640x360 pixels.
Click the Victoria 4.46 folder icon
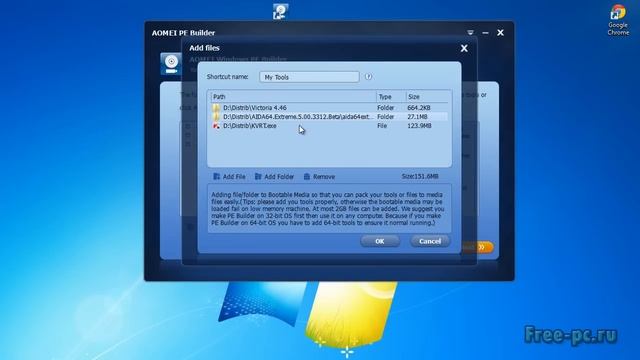point(216,108)
